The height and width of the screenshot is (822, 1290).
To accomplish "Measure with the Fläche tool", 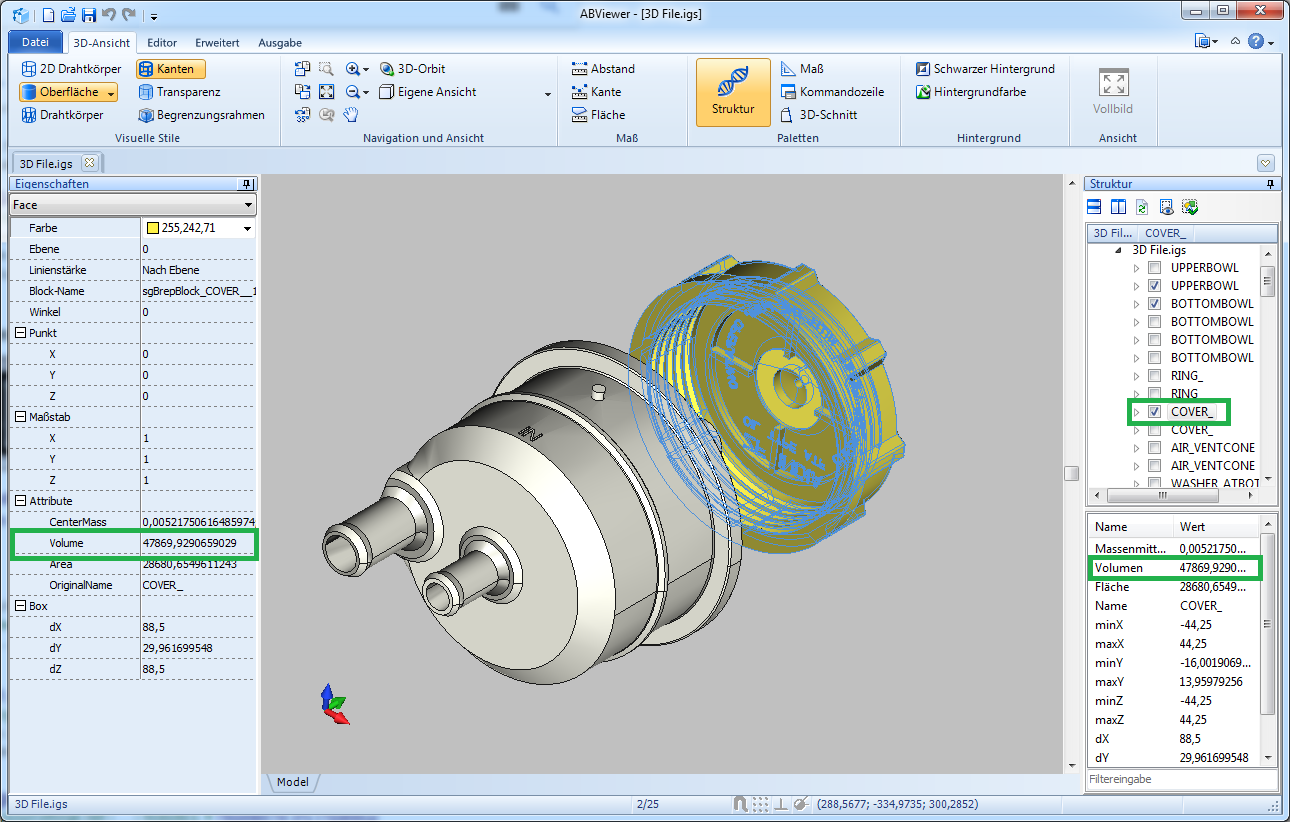I will pyautogui.click(x=598, y=115).
